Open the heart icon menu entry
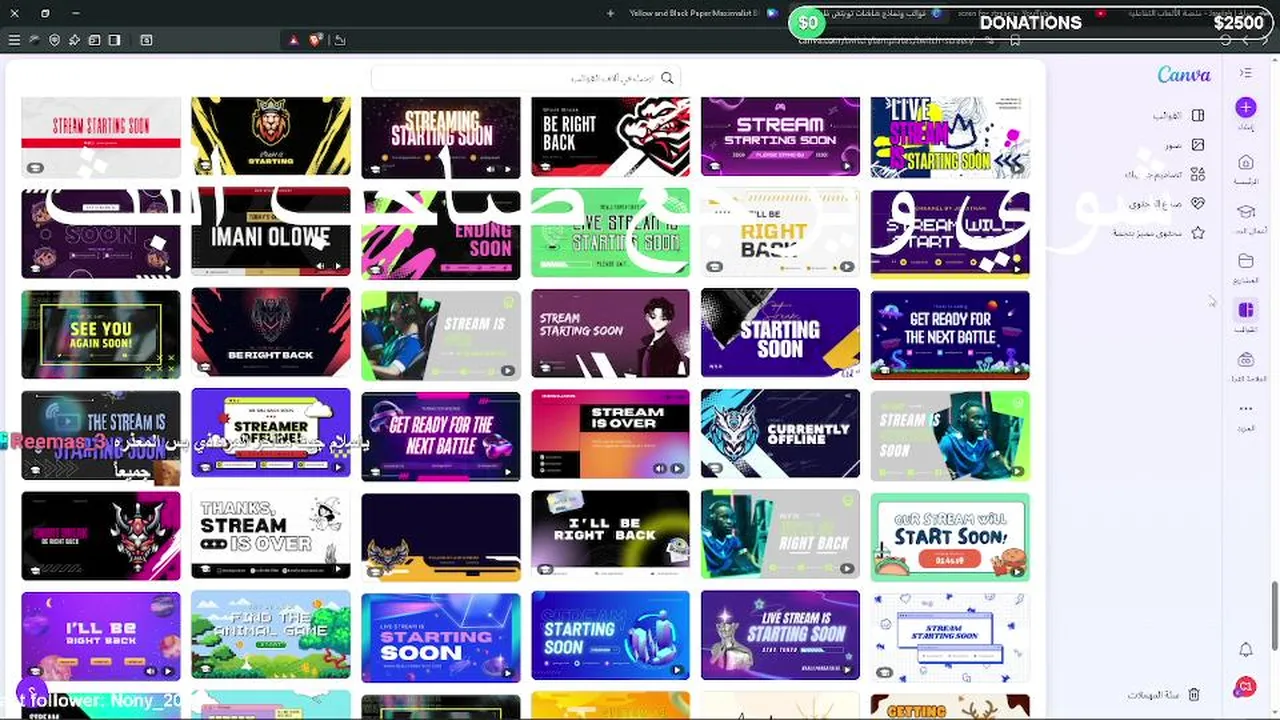The width and height of the screenshot is (1280, 720). pos(1166,203)
